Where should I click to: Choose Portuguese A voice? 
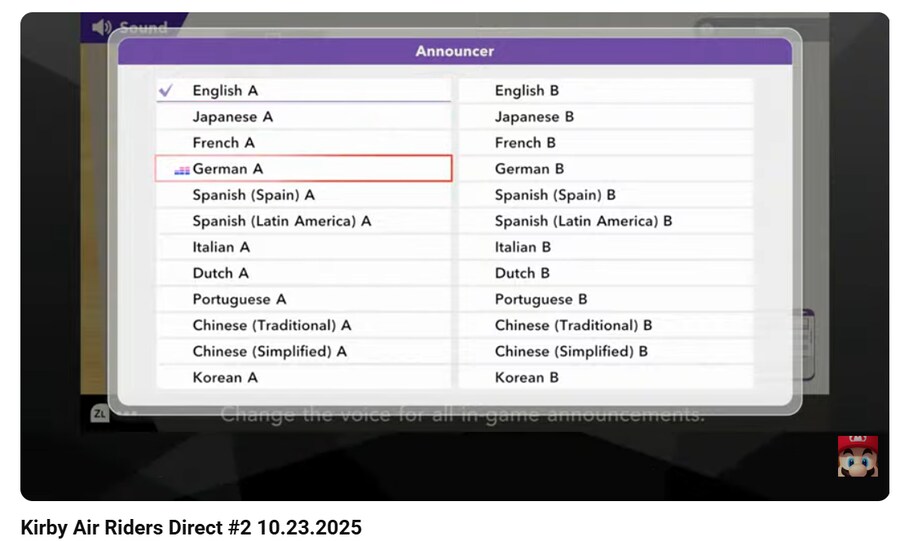tap(303, 299)
